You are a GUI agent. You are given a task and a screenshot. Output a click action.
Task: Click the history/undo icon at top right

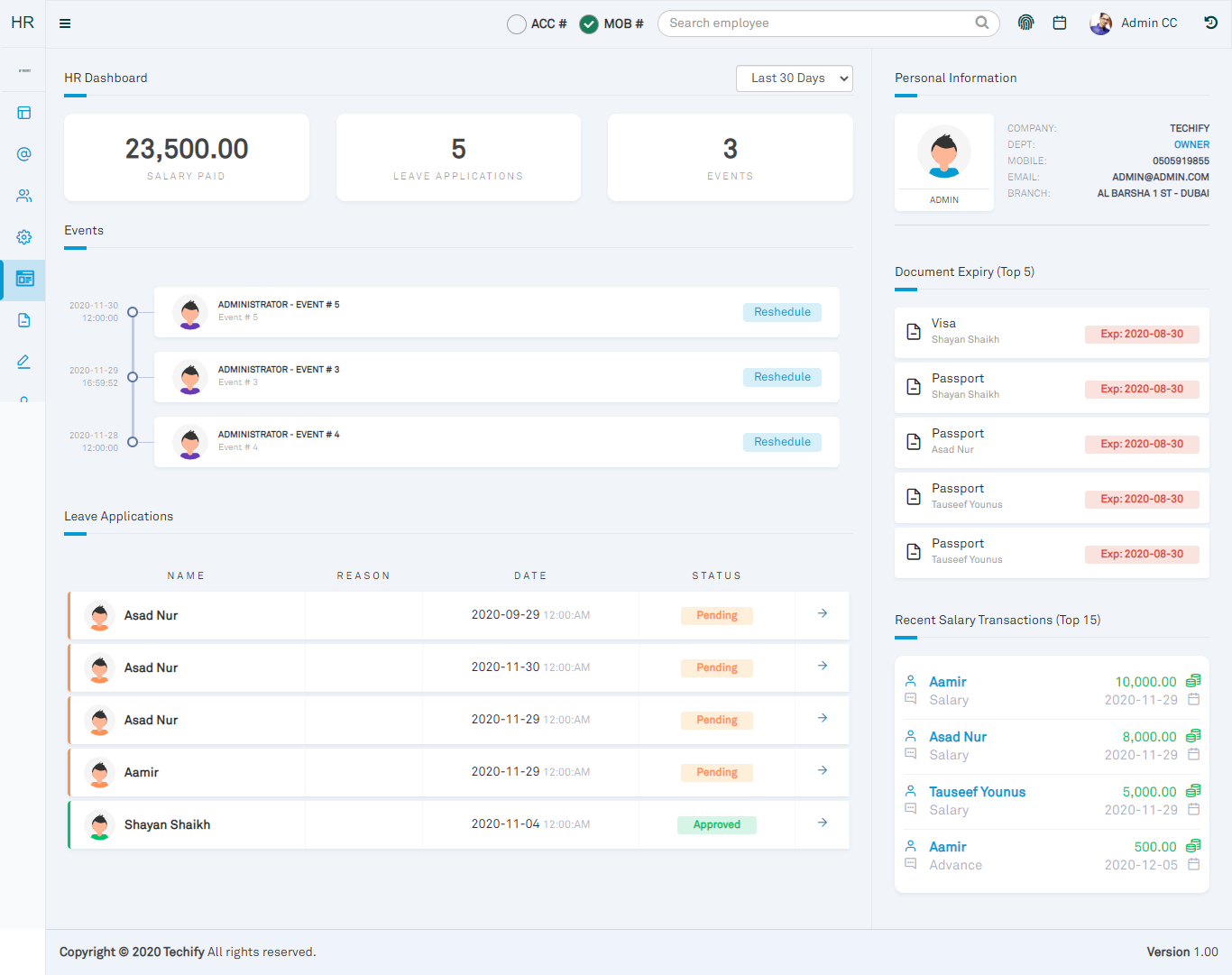pos(1210,22)
